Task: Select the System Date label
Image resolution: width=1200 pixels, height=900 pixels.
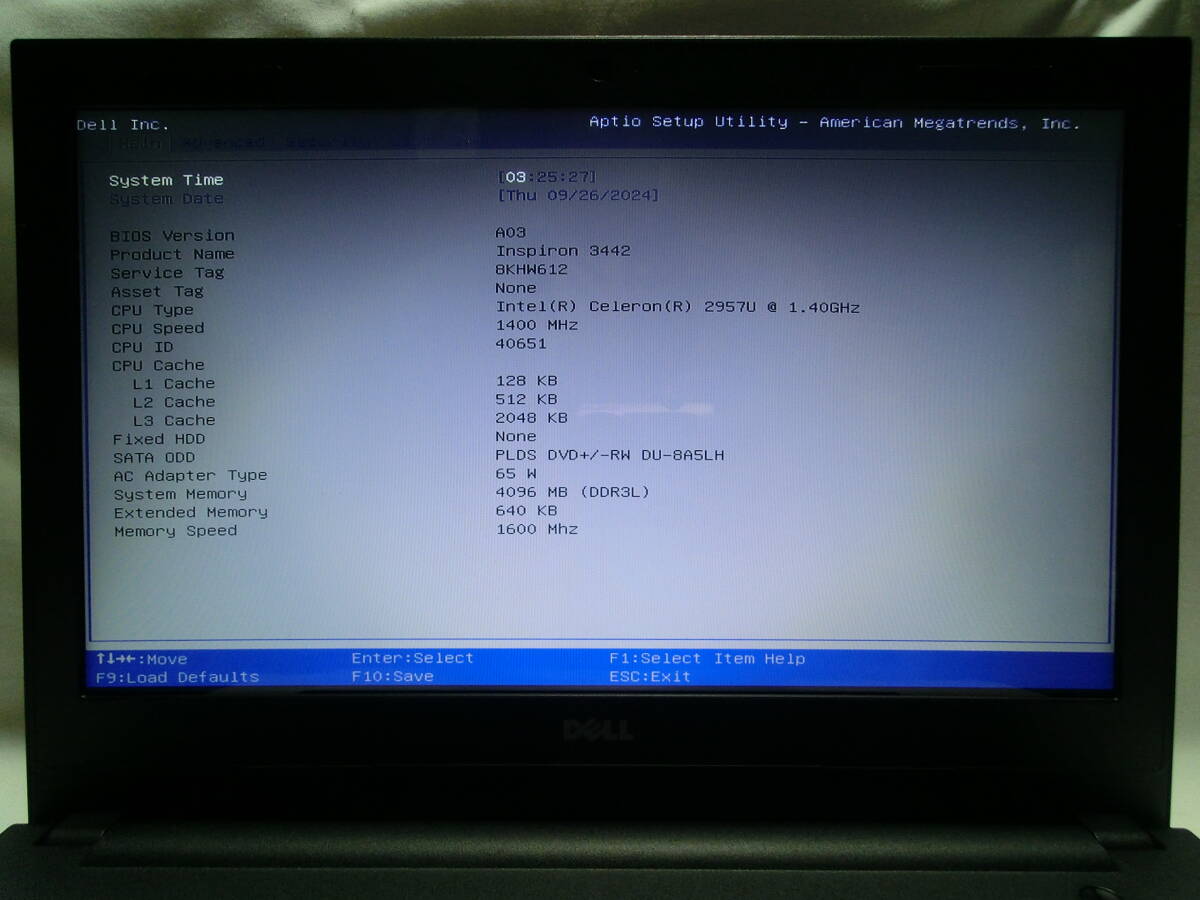Action: click(x=166, y=199)
